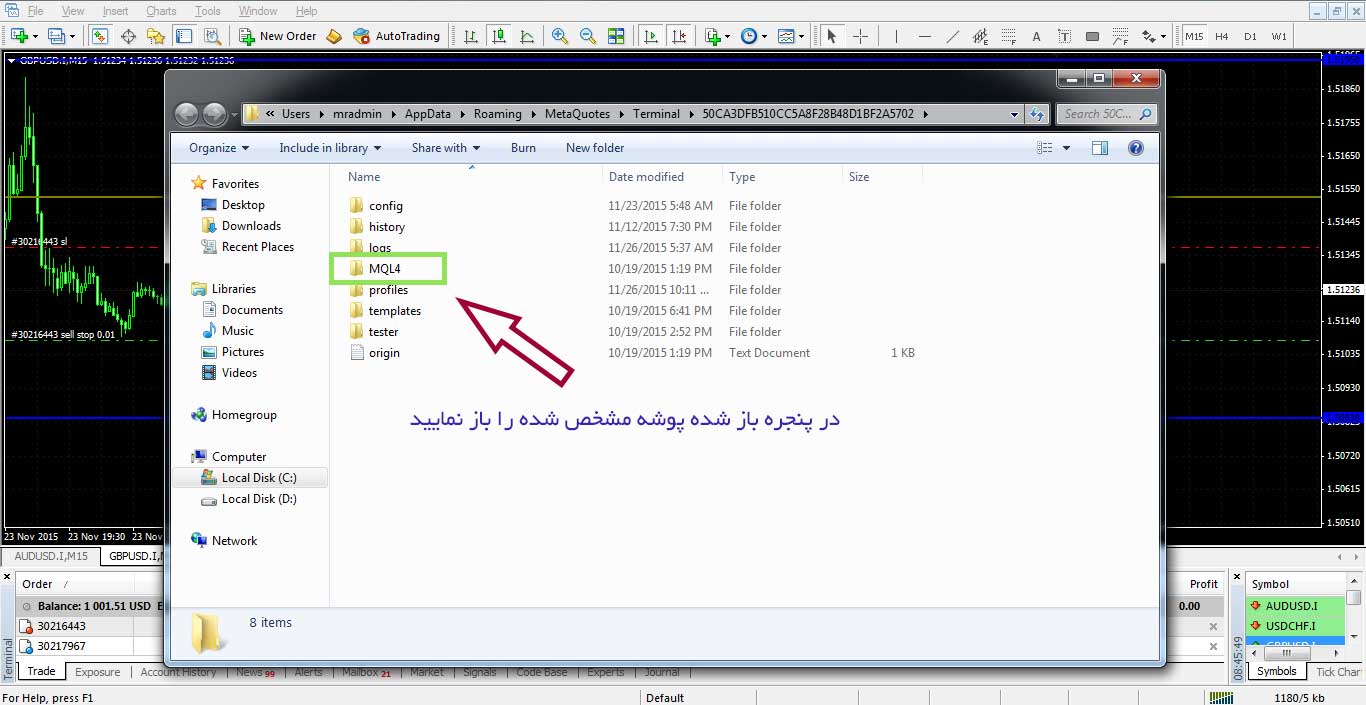The image size is (1366, 705).
Task: Open the Organize dropdown in Explorer
Action: click(x=219, y=148)
